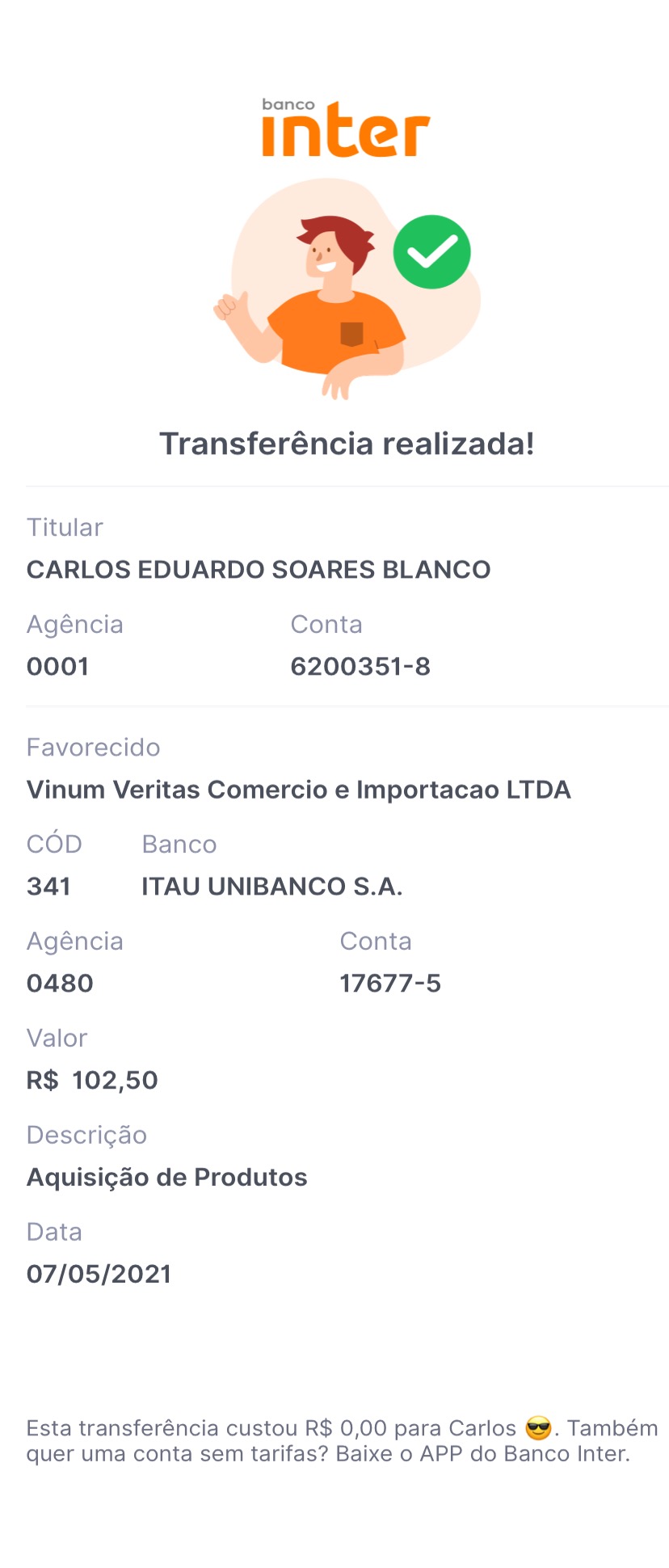669x1568 pixels.
Task: Click payee account number 17677-5
Action: [x=390, y=984]
